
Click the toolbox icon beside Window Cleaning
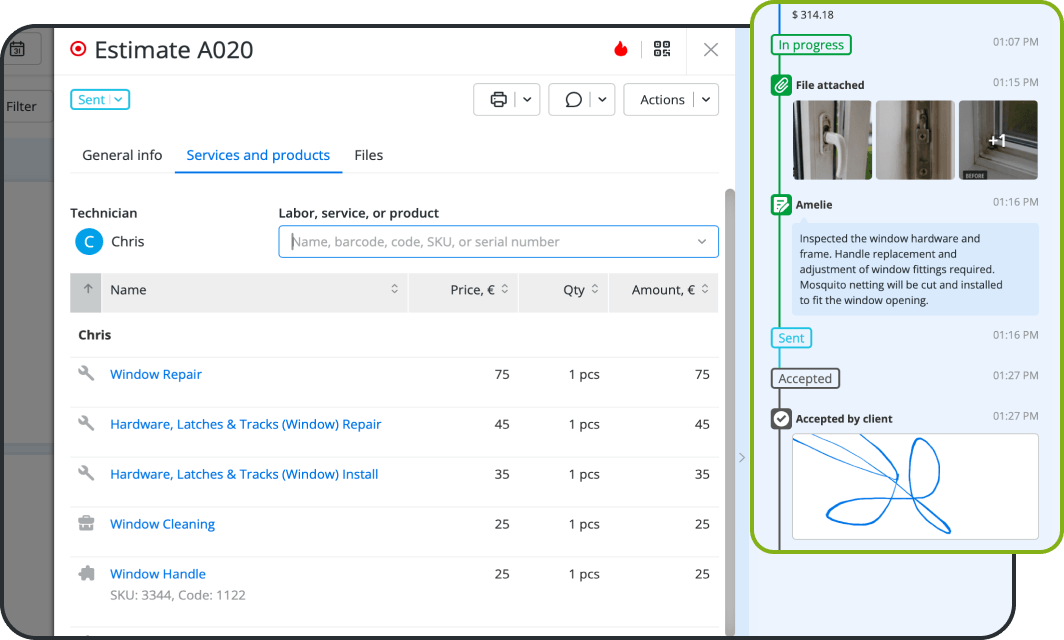86,523
